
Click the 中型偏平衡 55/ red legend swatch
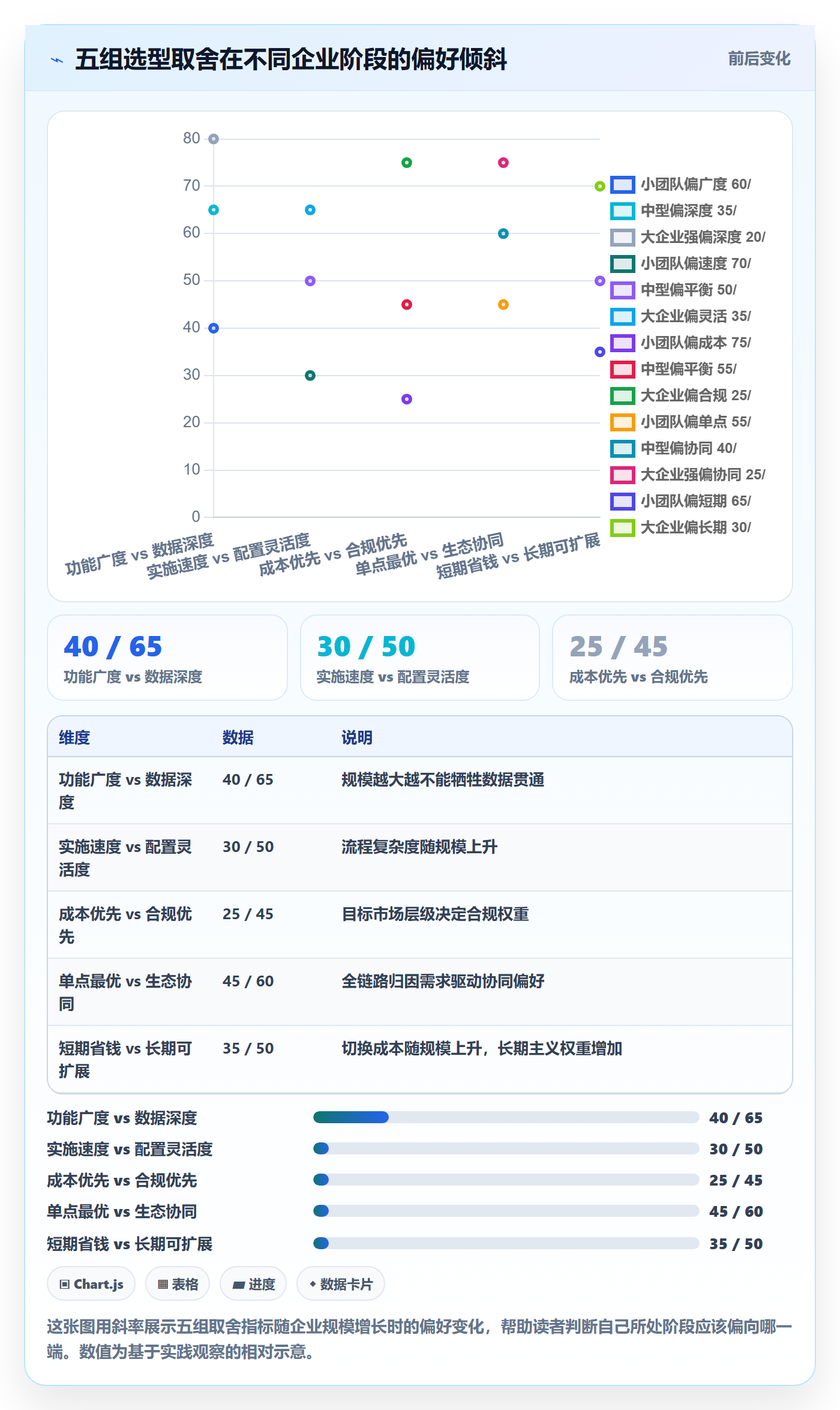622,369
